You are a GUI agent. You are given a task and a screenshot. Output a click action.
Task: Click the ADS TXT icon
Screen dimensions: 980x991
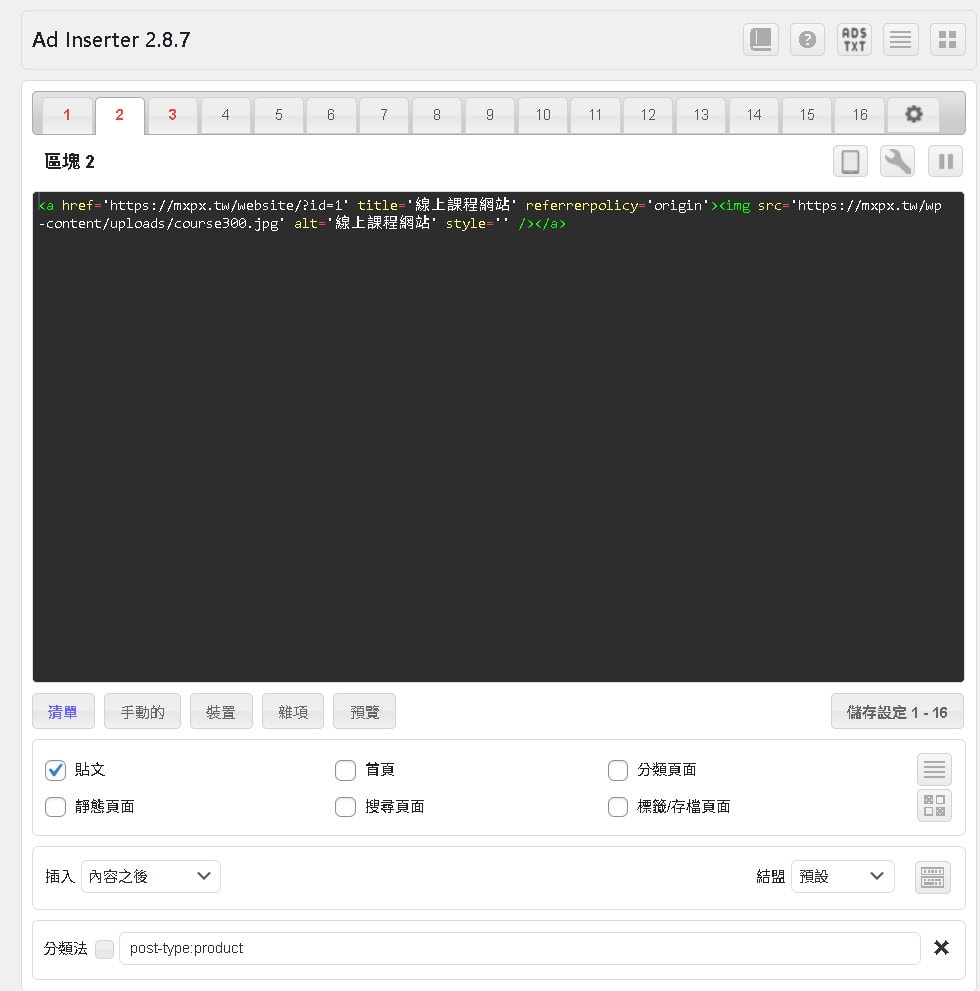point(854,40)
